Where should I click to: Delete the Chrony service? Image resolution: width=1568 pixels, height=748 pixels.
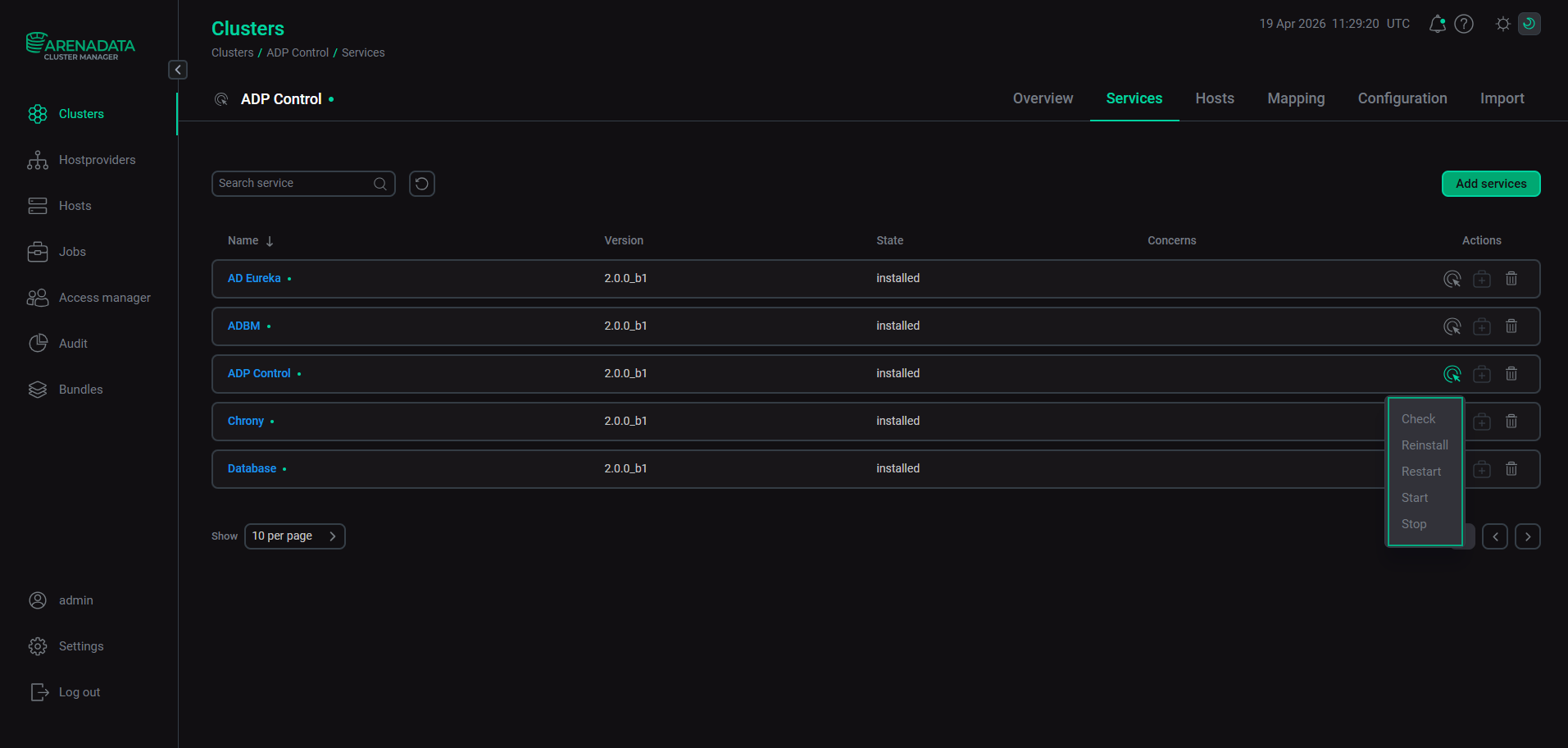(x=1511, y=422)
